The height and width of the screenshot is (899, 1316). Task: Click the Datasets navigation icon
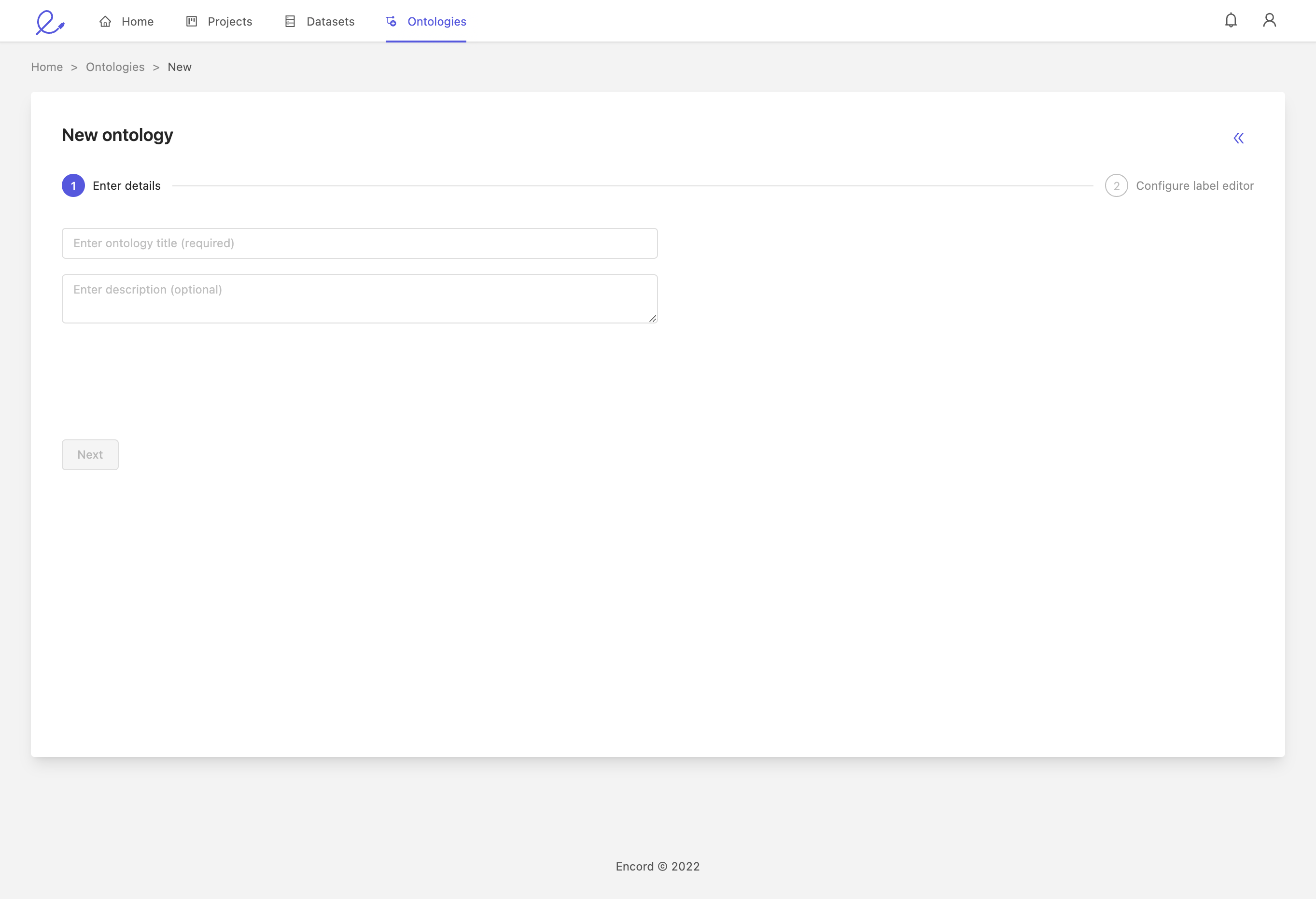click(290, 21)
